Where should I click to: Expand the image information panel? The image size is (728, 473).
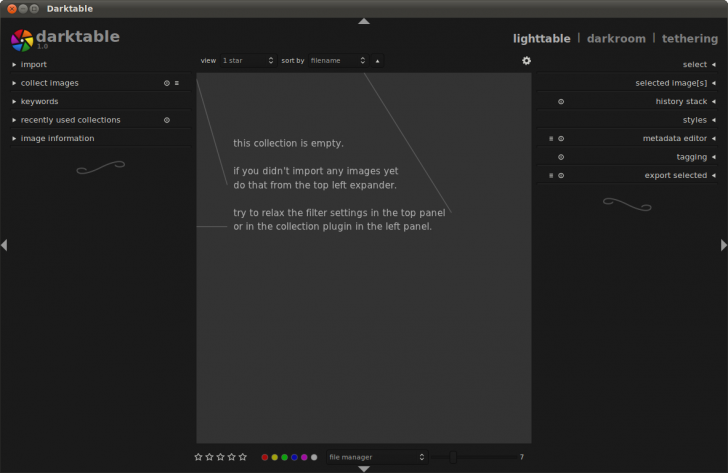(100, 139)
